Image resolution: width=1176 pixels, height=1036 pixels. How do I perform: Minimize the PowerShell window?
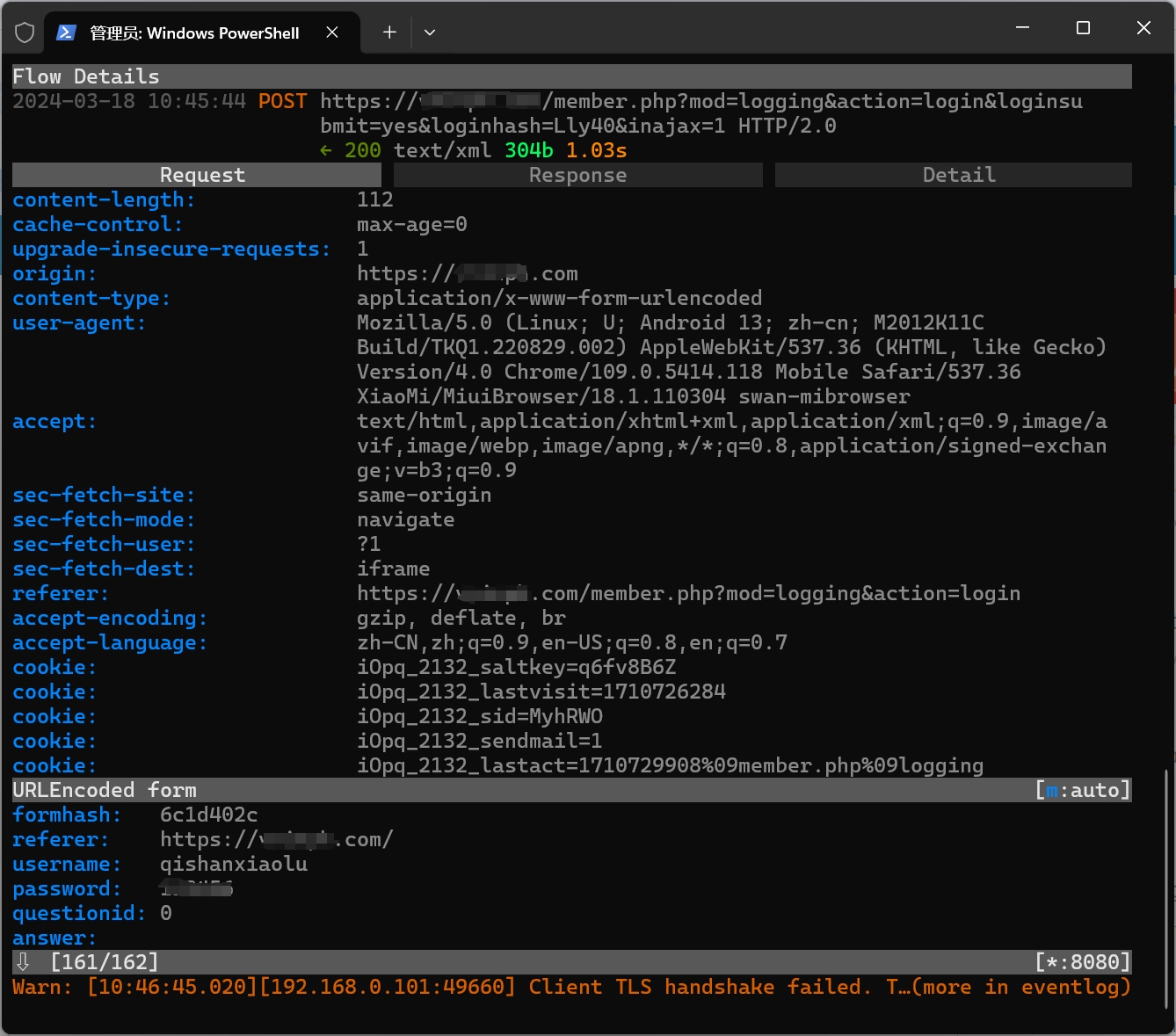pyautogui.click(x=1022, y=28)
